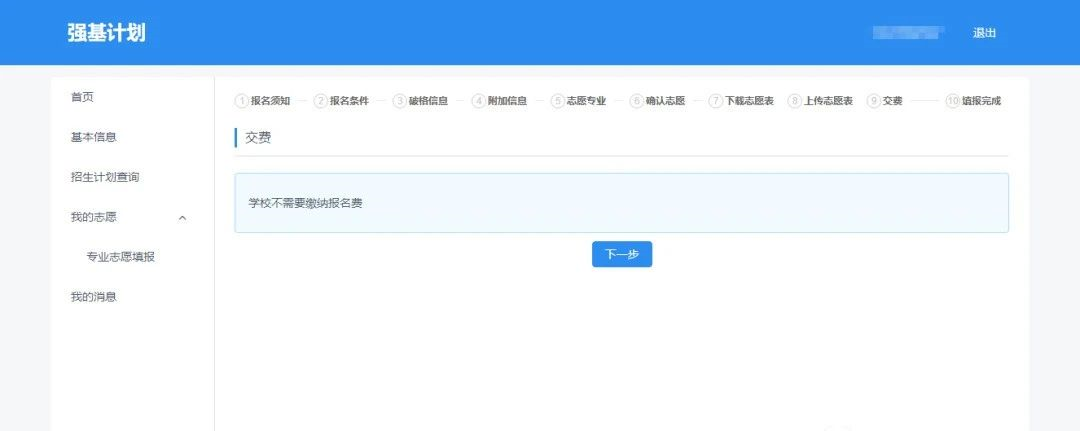Log out via 退出 link
This screenshot has width=1080, height=431.
(984, 33)
